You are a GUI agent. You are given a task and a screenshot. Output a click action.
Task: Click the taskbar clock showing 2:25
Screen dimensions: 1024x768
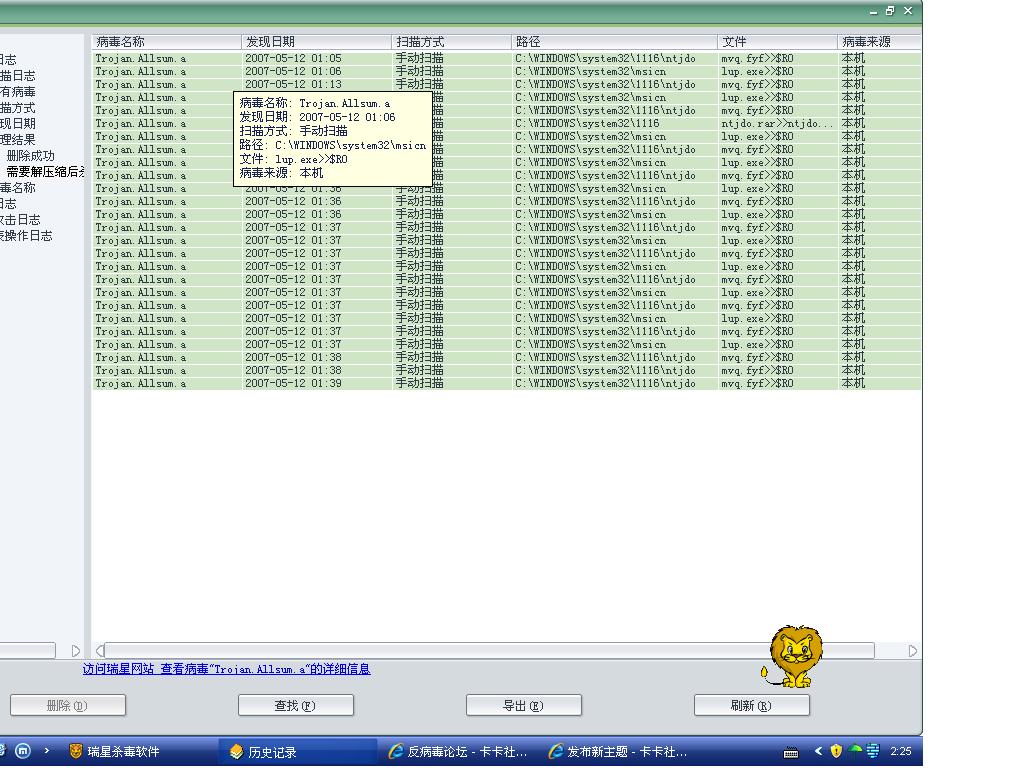click(901, 752)
